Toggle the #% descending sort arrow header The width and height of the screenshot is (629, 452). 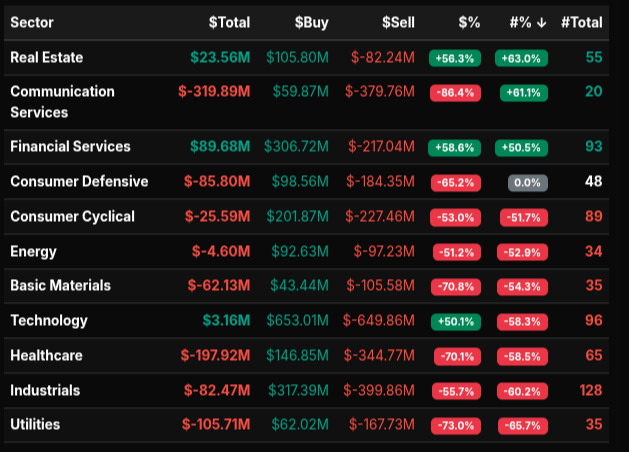click(526, 22)
